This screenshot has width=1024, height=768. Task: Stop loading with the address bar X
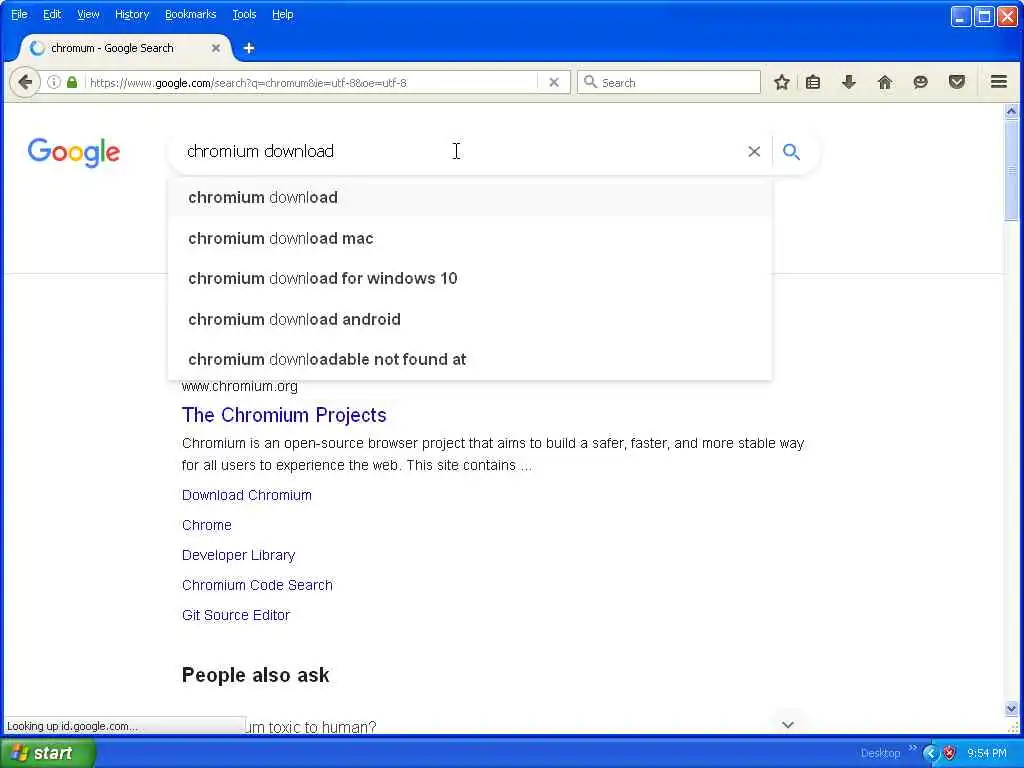[554, 82]
